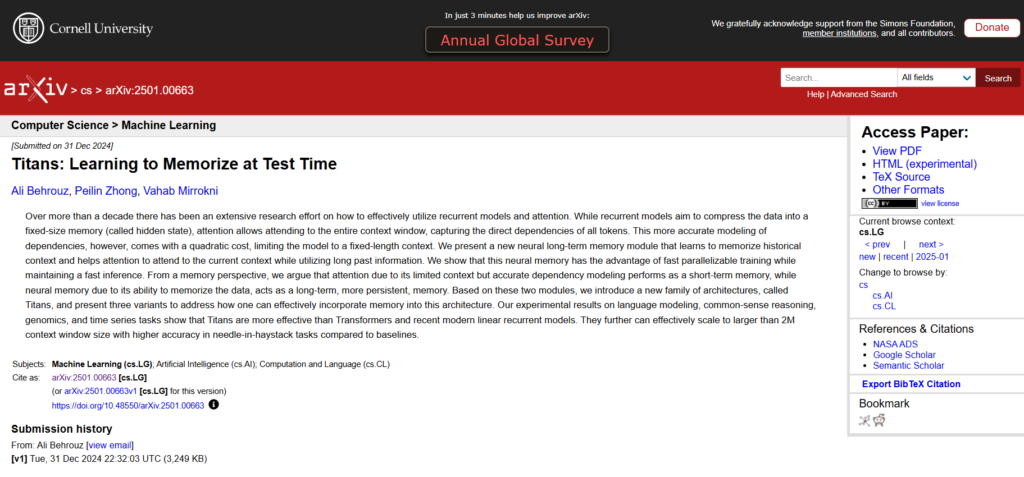Screen dimensions: 1024x477
Task: Click the Export BibTeX Citation link
Action: point(911,384)
